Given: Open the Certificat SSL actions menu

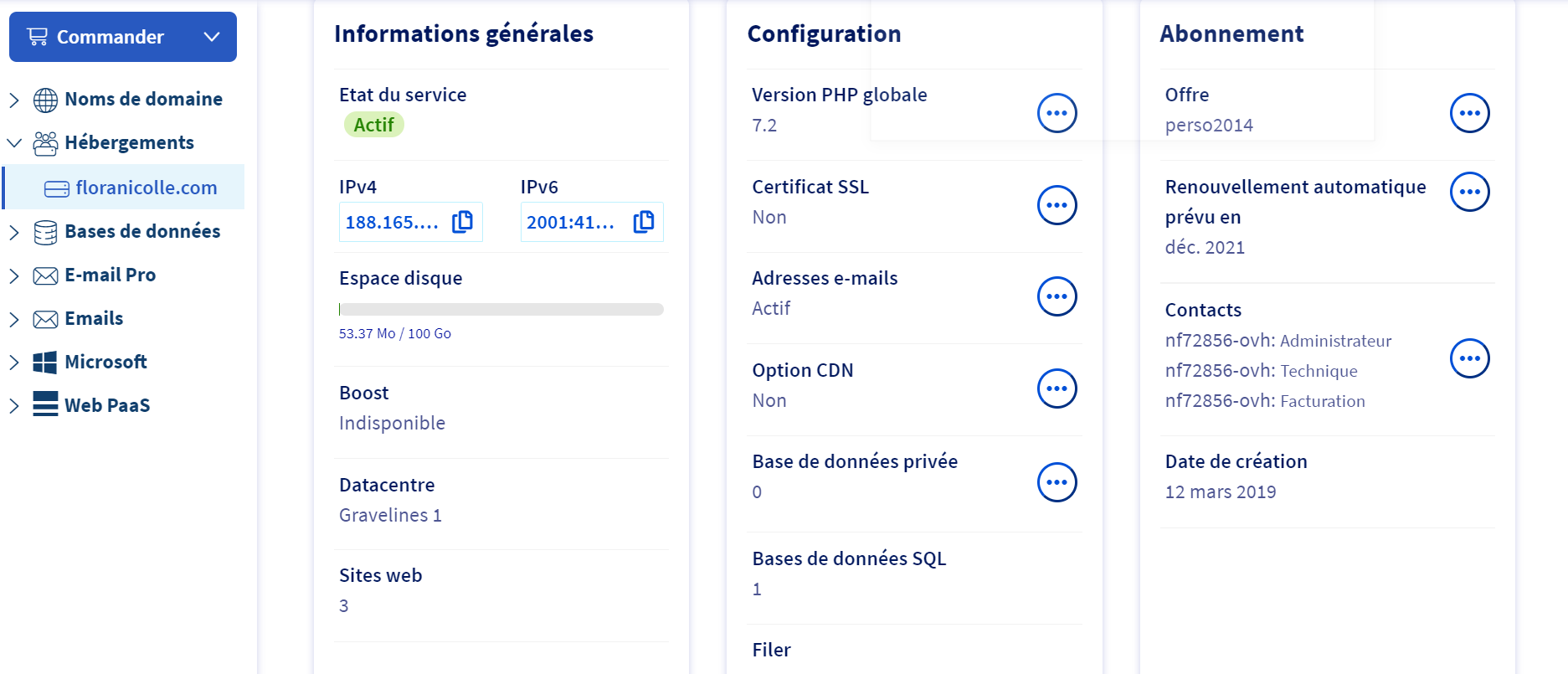Looking at the screenshot, I should pos(1056,205).
